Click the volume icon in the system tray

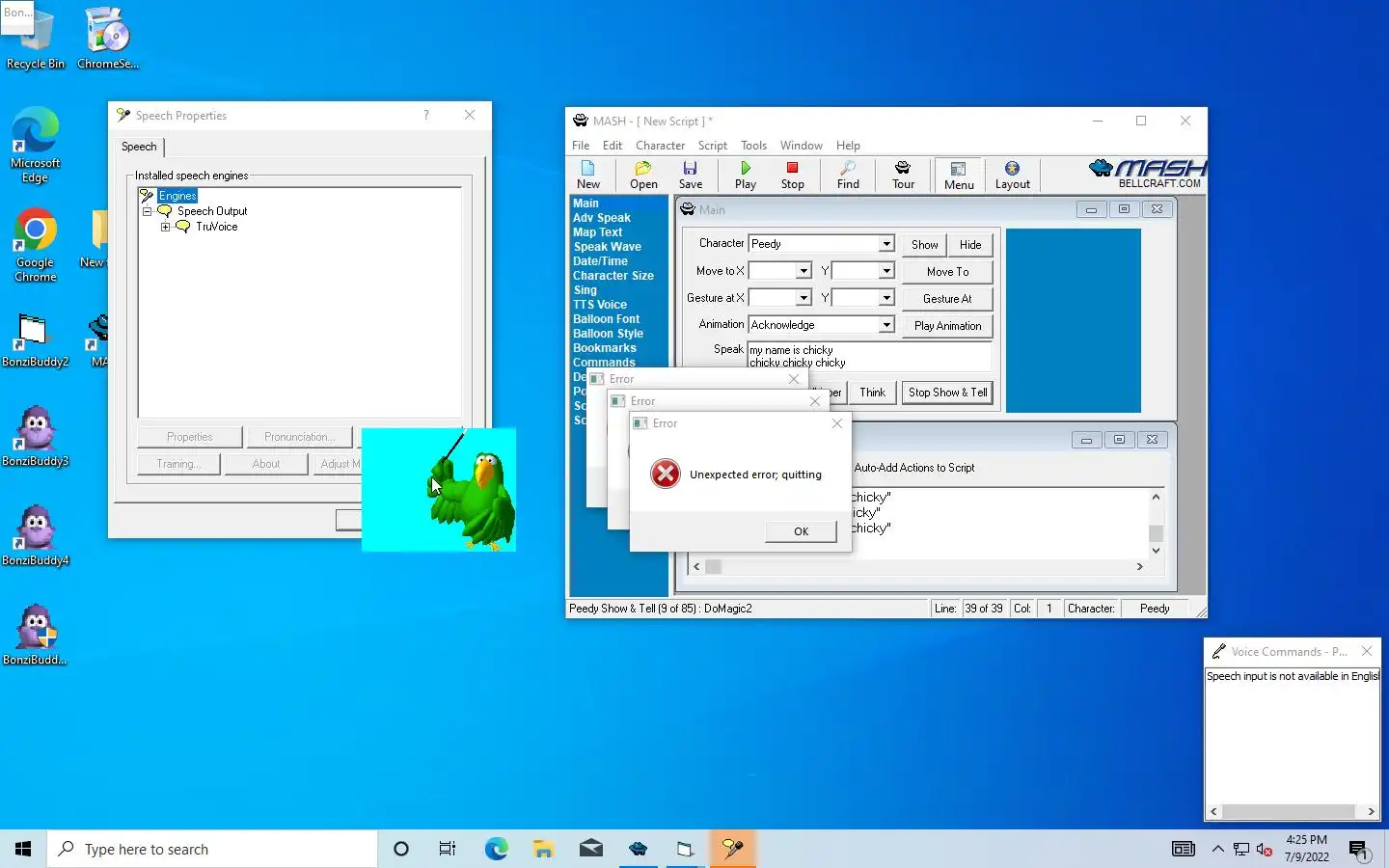(x=1265, y=850)
